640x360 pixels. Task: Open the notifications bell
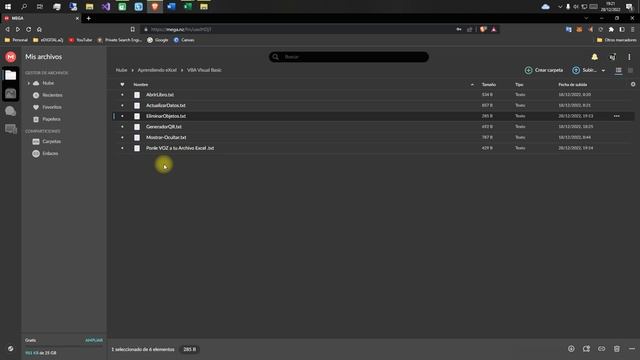coord(595,57)
